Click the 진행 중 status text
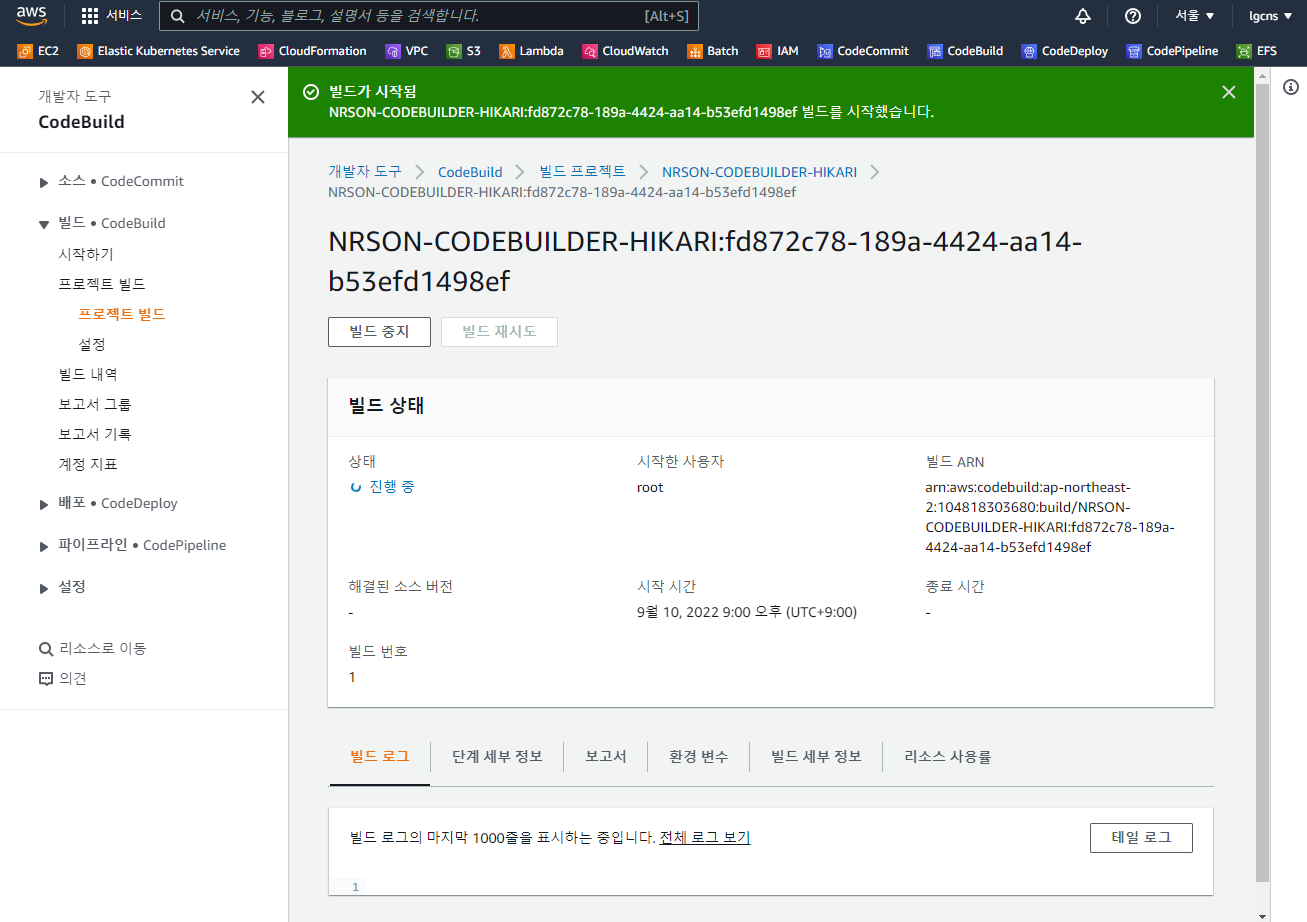This screenshot has width=1307, height=922. pyautogui.click(x=392, y=487)
